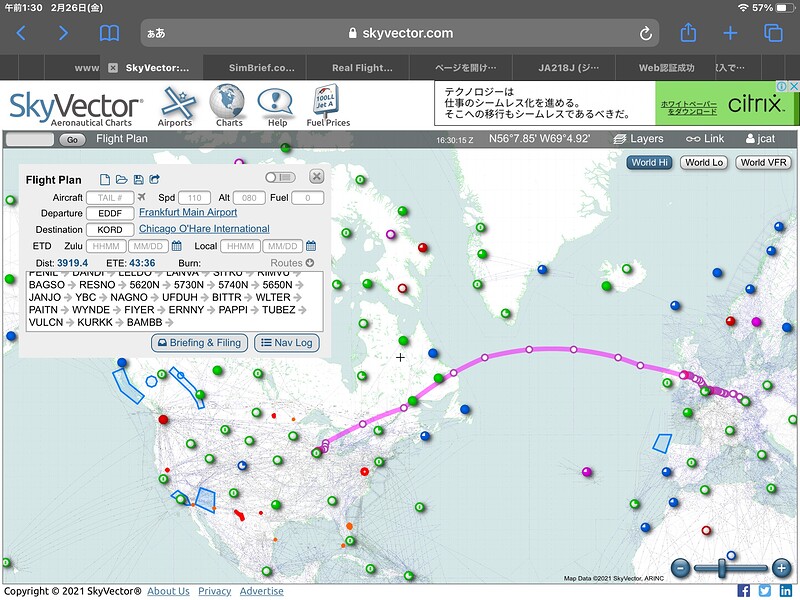Click the map zoom in plus button
800x600 pixels.
(x=782, y=567)
